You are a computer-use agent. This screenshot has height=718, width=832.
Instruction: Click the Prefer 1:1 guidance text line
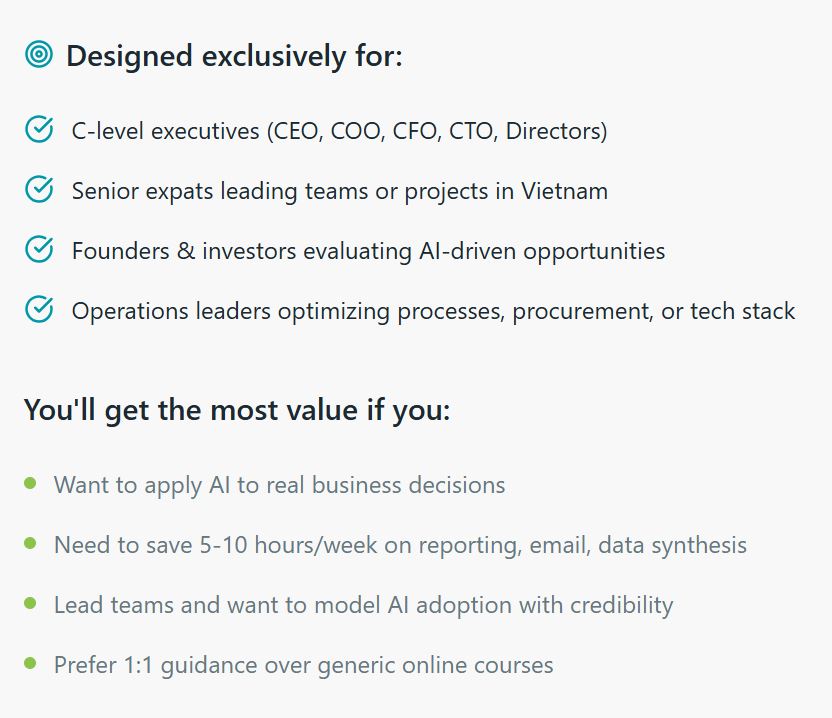click(x=303, y=665)
